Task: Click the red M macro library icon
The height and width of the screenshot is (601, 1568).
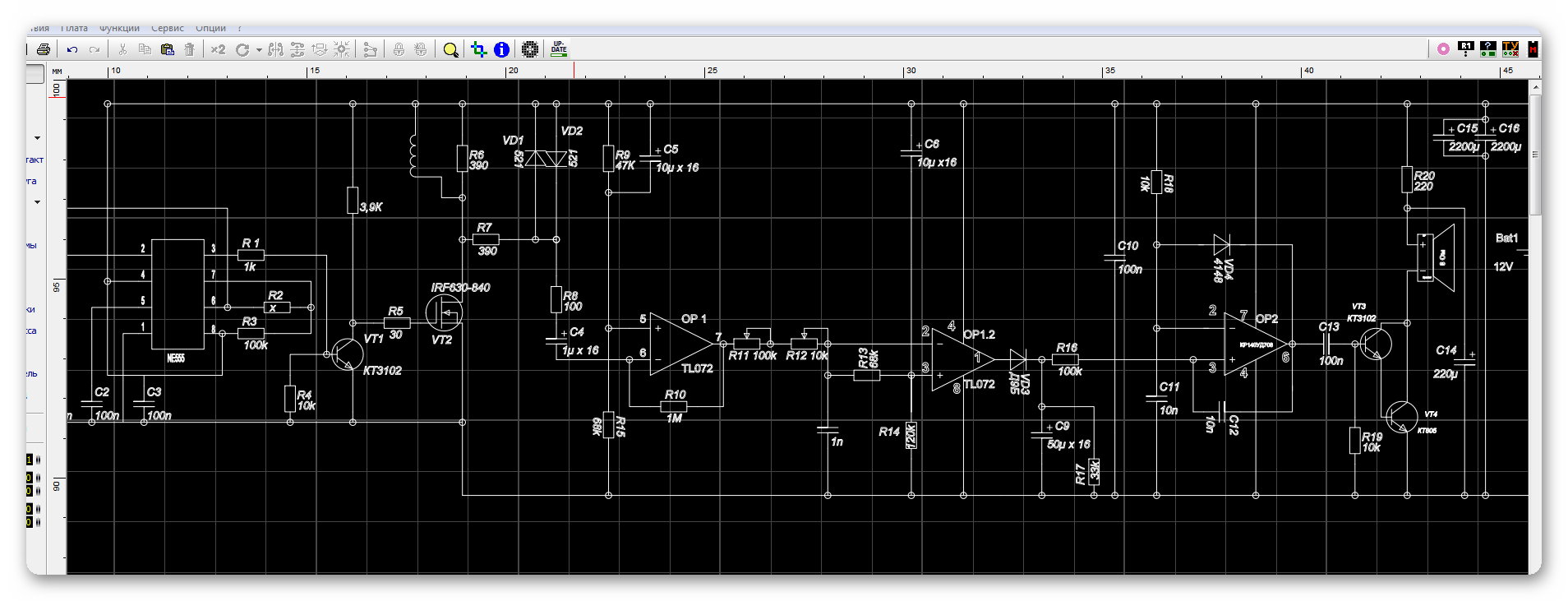Action: point(1533,49)
